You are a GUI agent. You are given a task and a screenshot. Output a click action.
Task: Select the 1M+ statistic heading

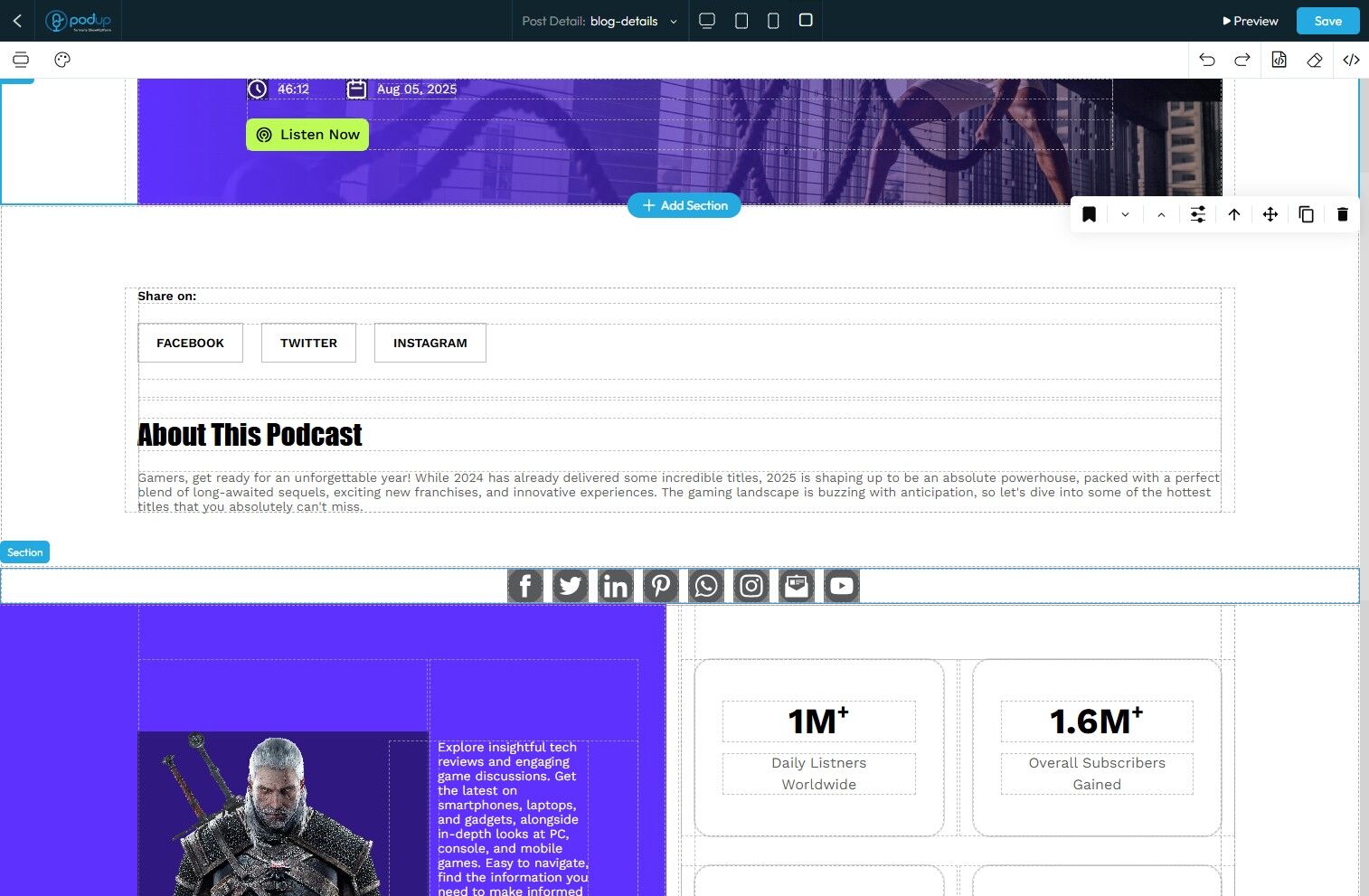[x=818, y=722]
